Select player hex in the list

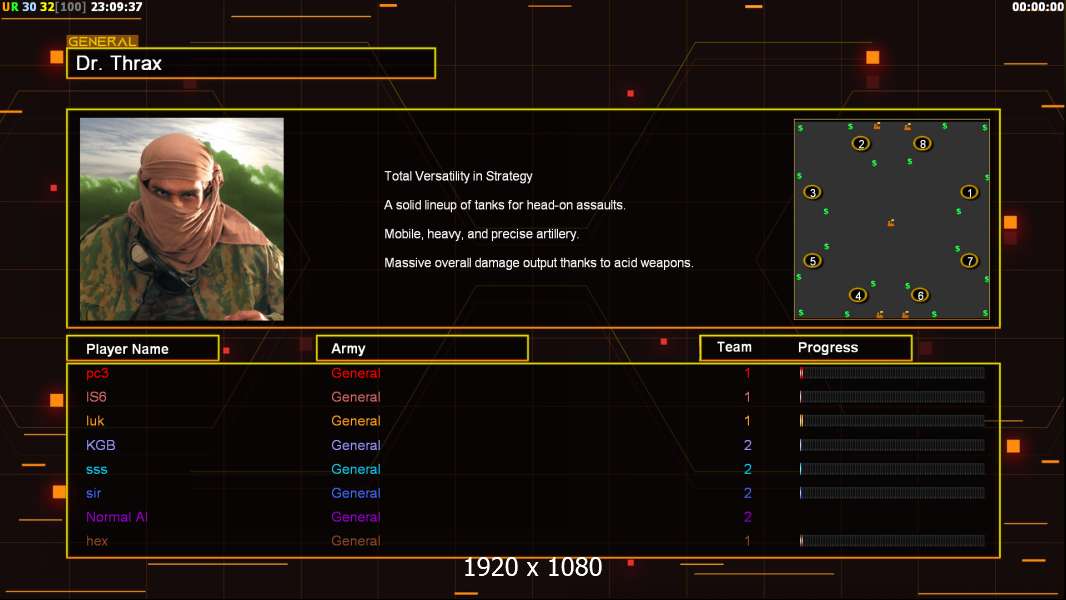97,541
